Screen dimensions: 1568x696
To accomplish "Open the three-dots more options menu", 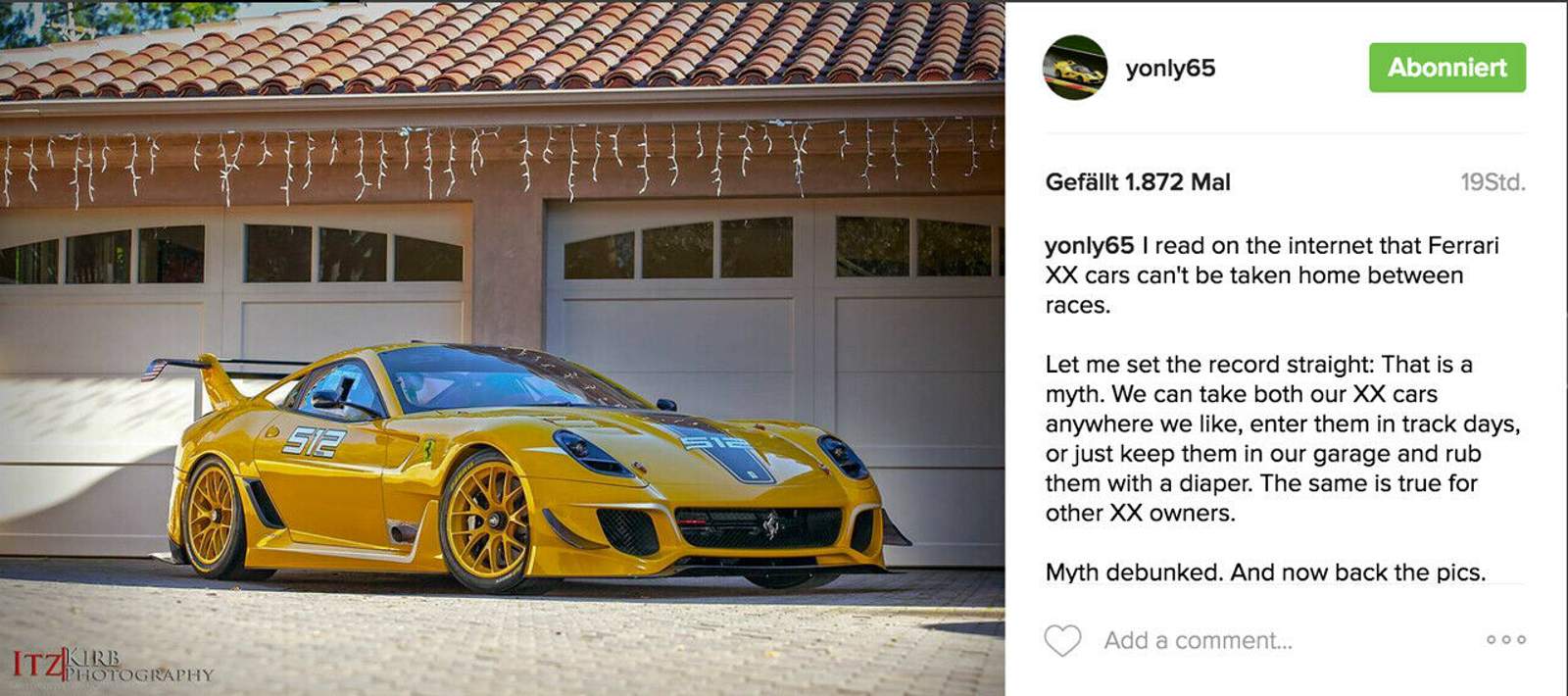I will tap(1505, 639).
